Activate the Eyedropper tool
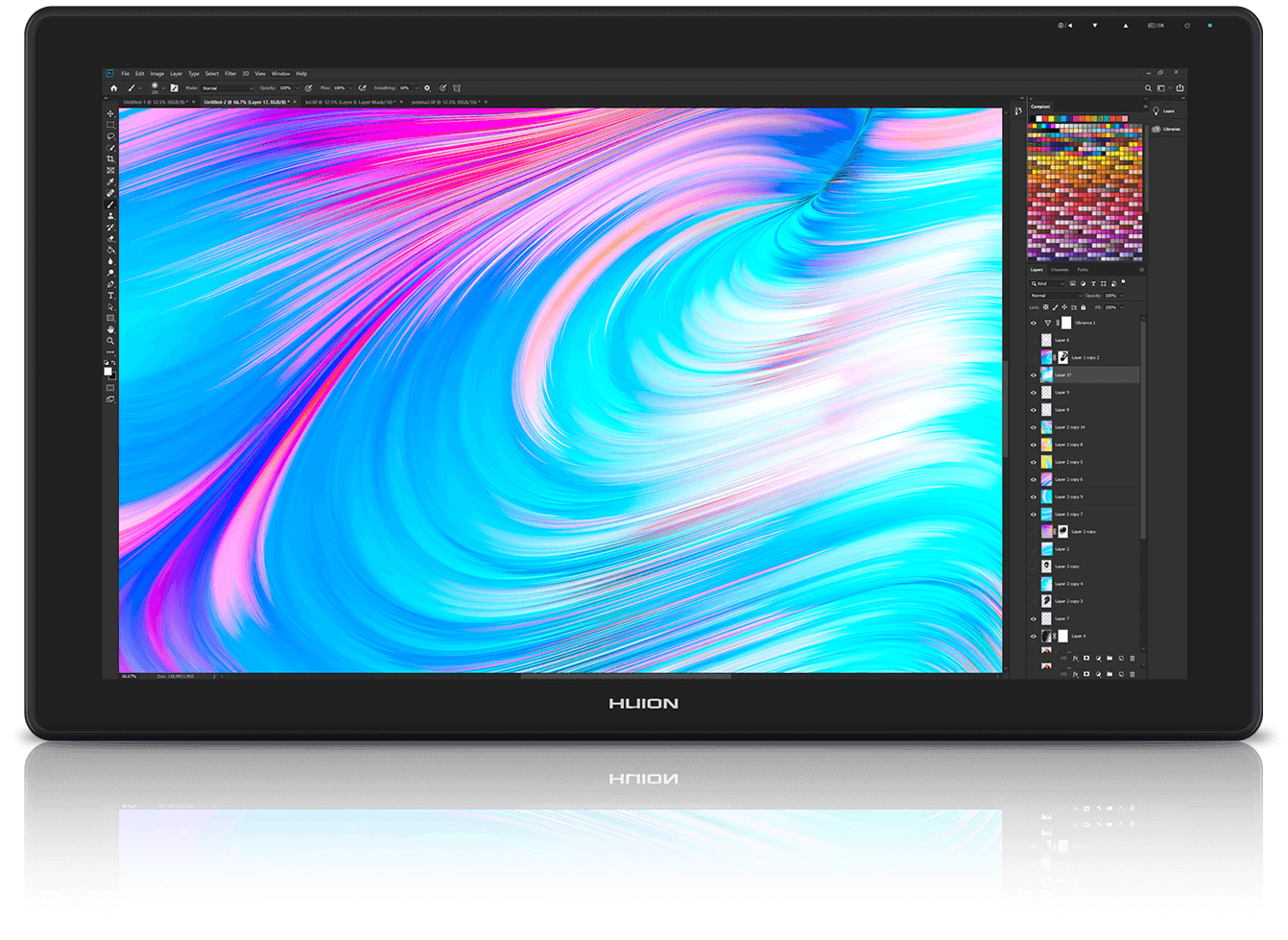Screen dimensions: 1288x940 (110, 181)
